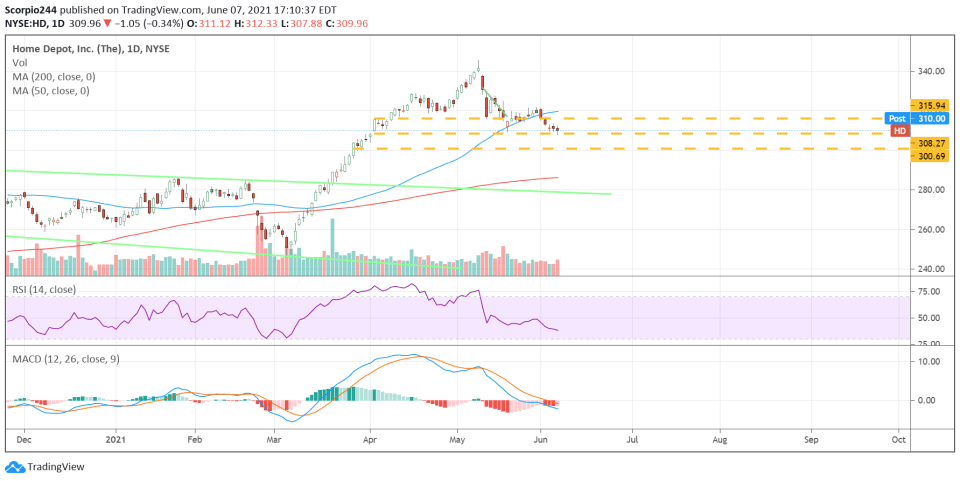Select the 'MA (50, close, 0)' indicator label
The image size is (960, 481).
(x=51, y=91)
